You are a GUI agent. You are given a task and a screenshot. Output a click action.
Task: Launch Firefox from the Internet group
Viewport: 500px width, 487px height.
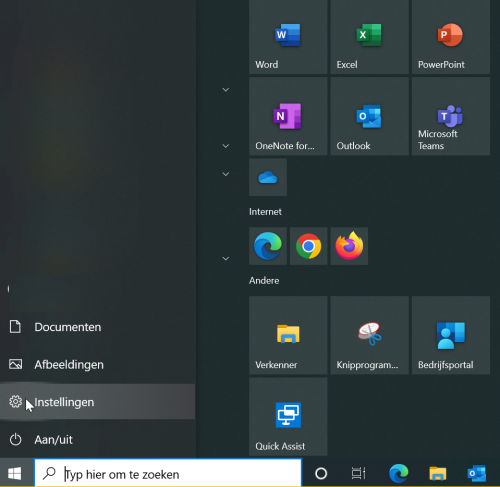point(349,246)
